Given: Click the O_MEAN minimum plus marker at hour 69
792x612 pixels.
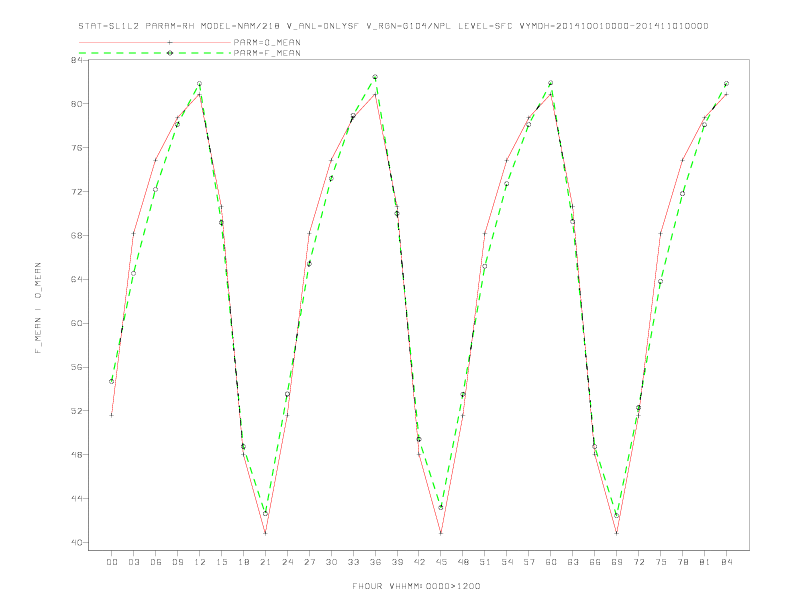Looking at the screenshot, I should click(x=617, y=533).
